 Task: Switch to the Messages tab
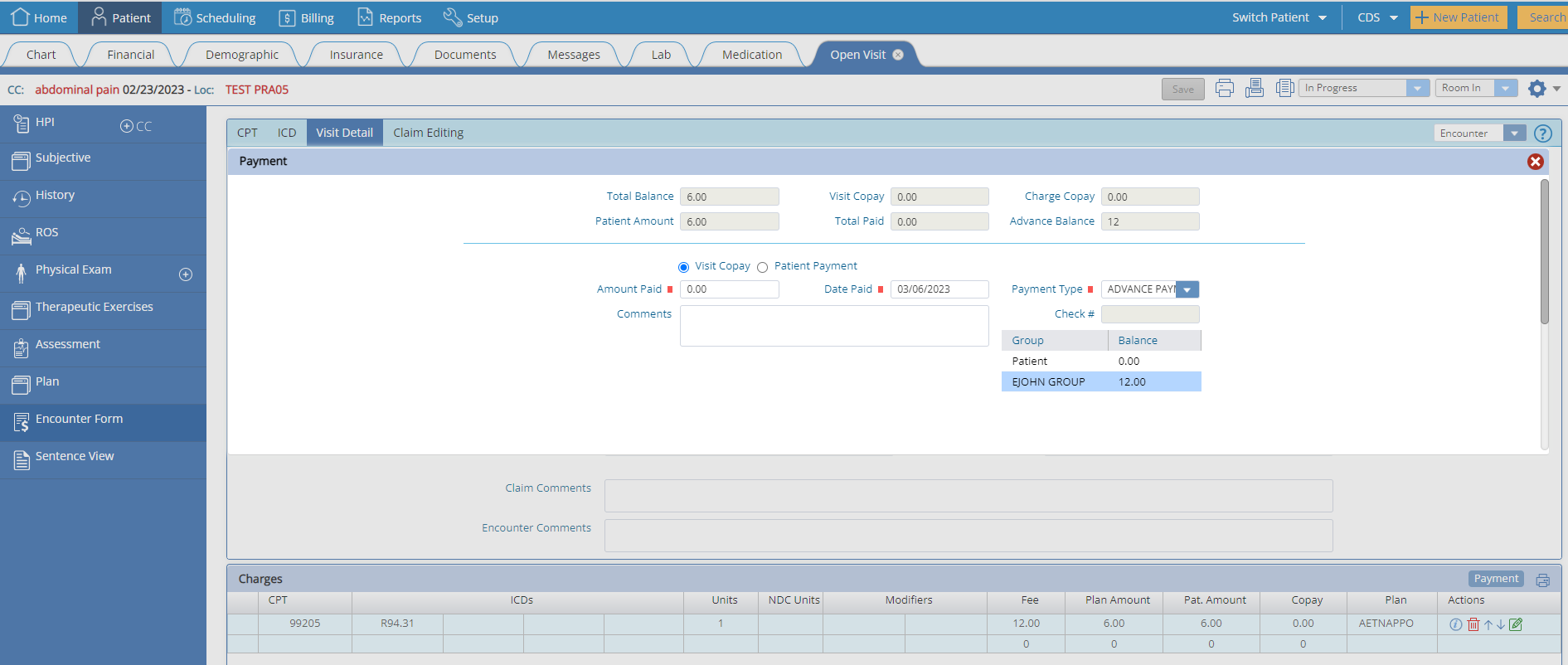[x=574, y=55]
